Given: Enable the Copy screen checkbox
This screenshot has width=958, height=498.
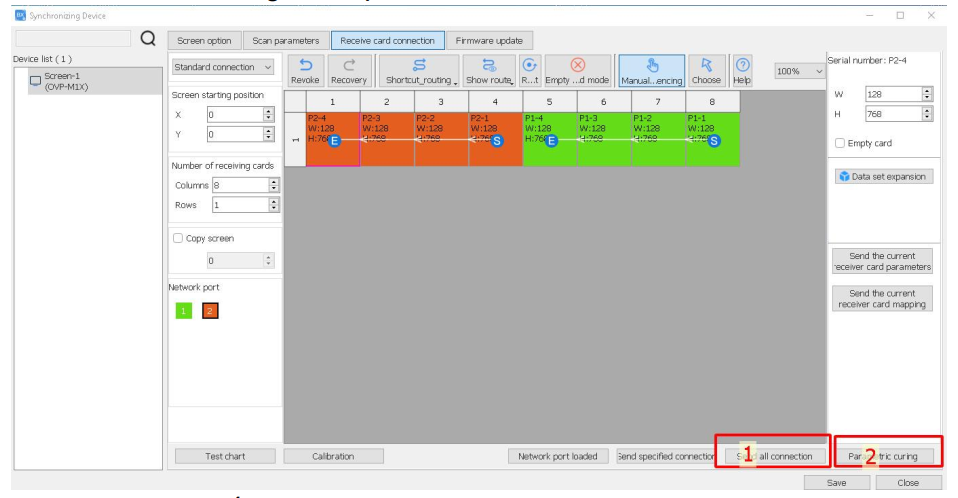Looking at the screenshot, I should click(178, 238).
